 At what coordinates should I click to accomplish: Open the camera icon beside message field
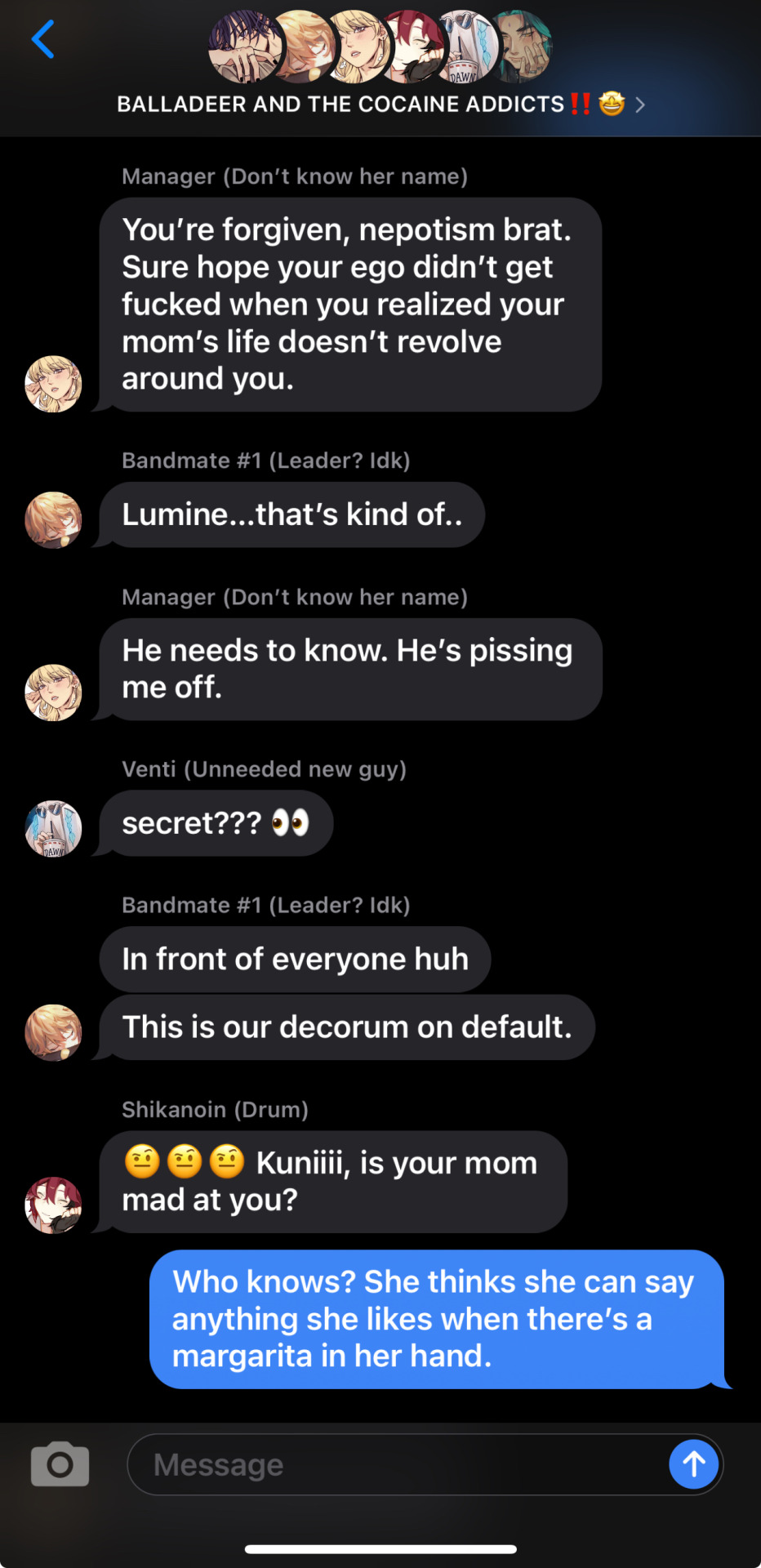point(60,1464)
